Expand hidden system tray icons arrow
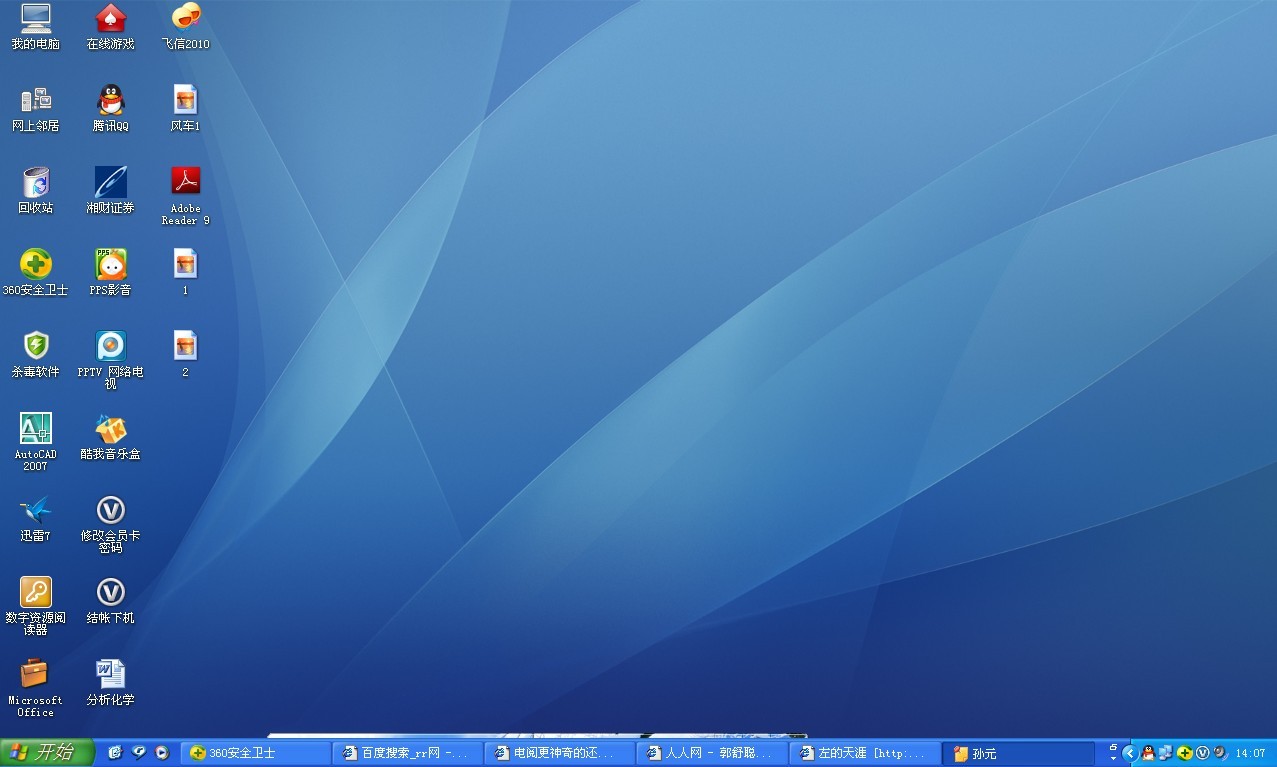 point(1130,753)
